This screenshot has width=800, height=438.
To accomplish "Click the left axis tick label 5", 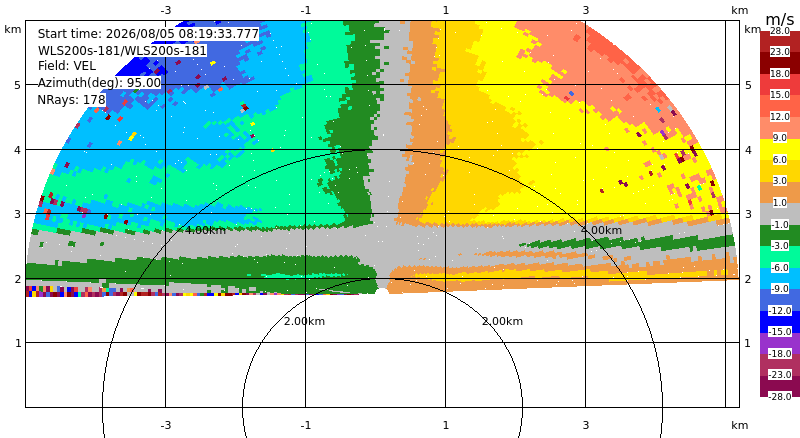I will tap(18, 85).
